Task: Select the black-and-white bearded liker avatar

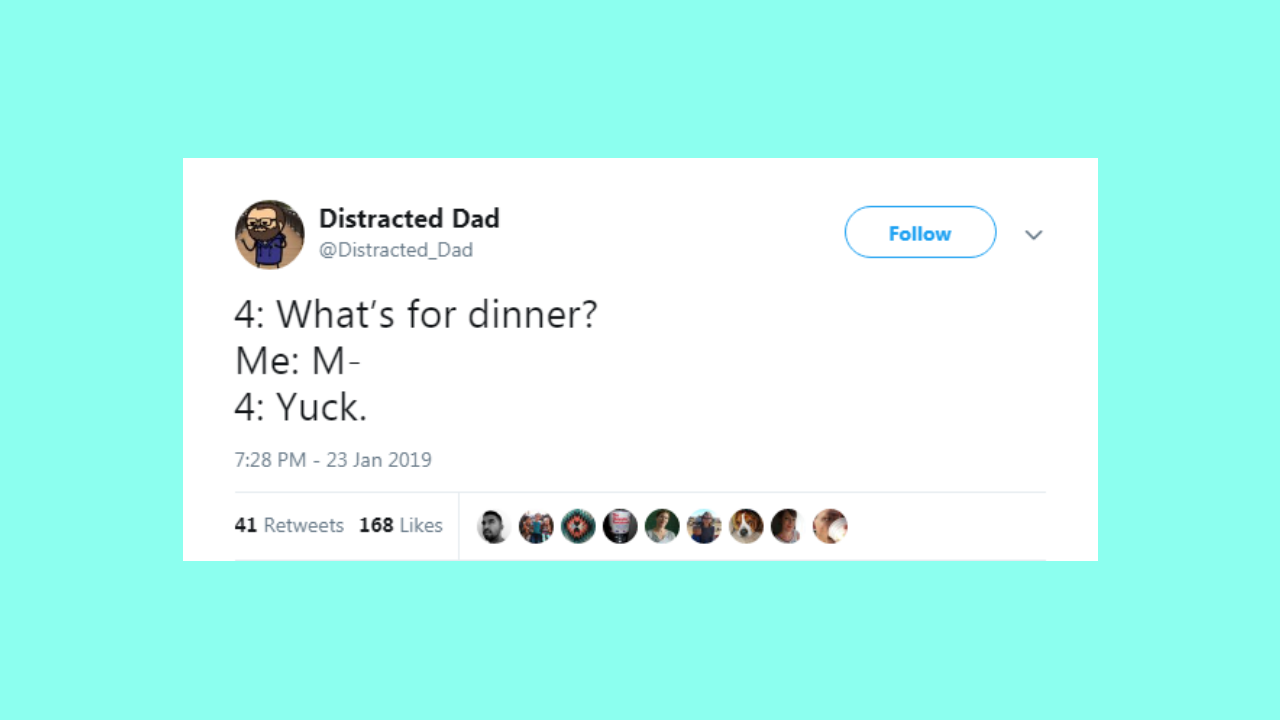Action: (x=493, y=526)
